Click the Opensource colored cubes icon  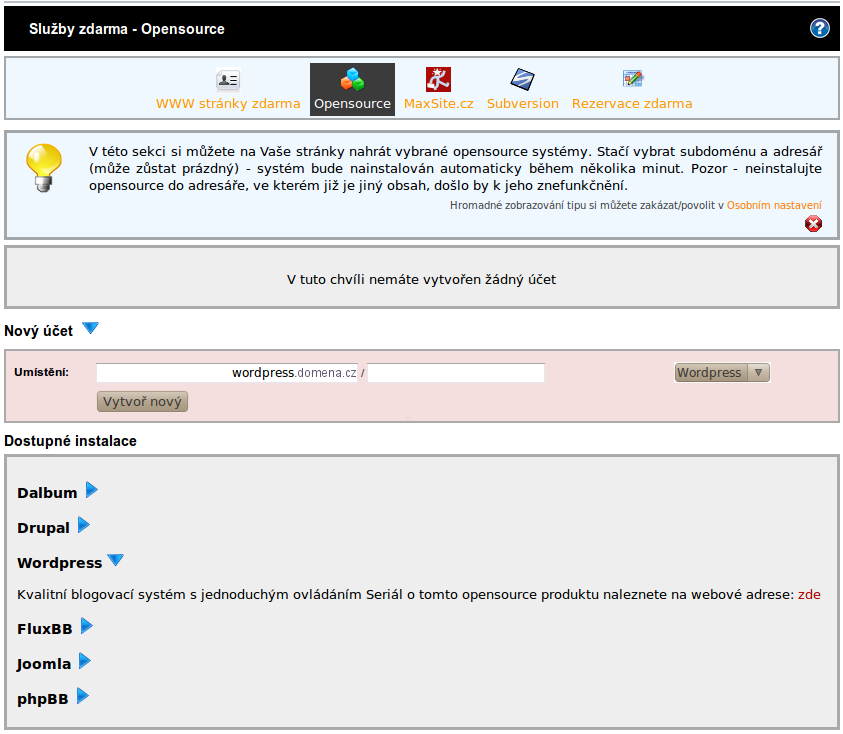tap(352, 80)
